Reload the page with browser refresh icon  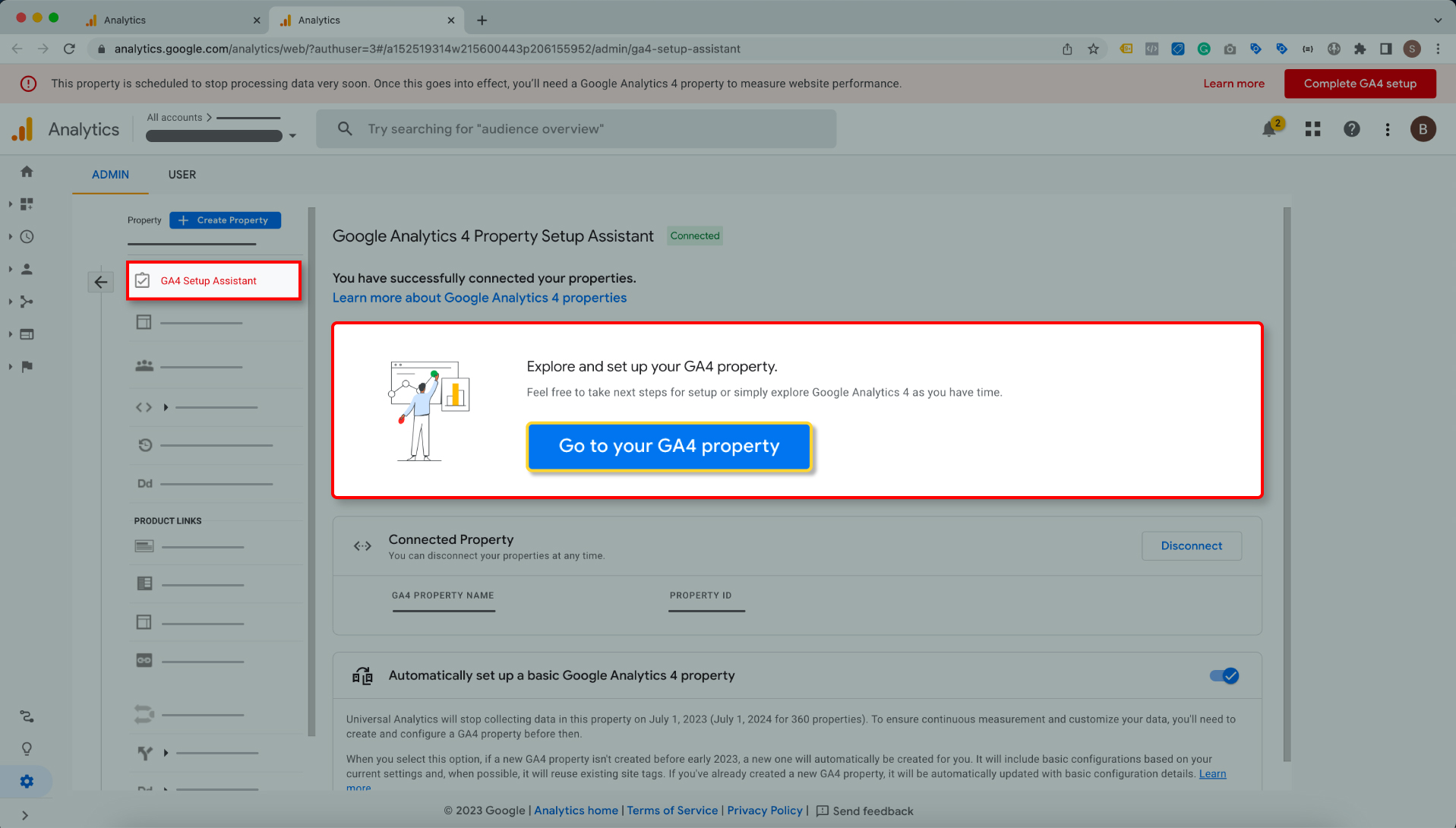[69, 49]
